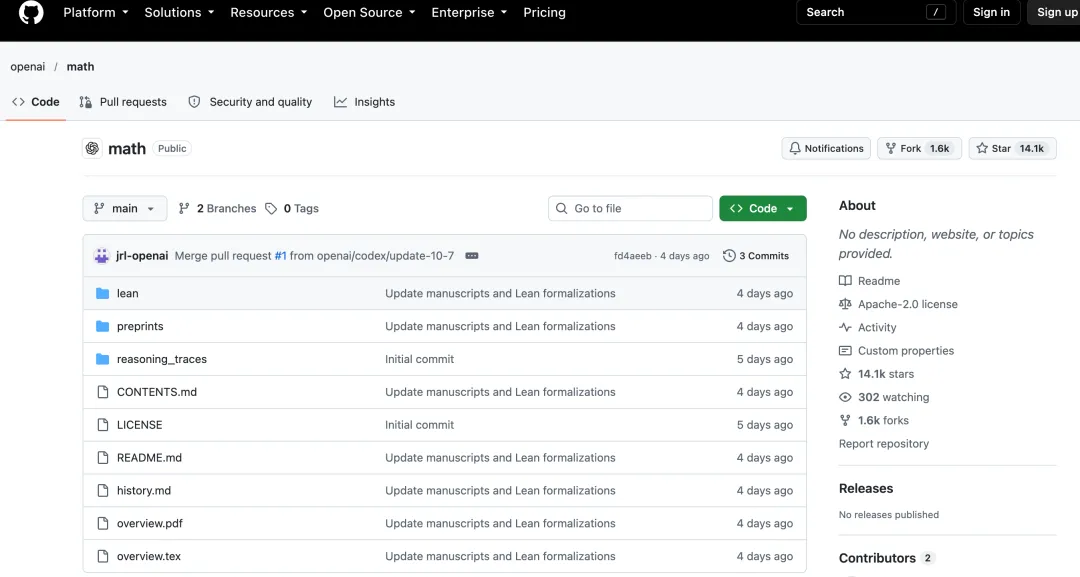1080x577 pixels.
Task: Click the Sign in button
Action: coord(991,12)
